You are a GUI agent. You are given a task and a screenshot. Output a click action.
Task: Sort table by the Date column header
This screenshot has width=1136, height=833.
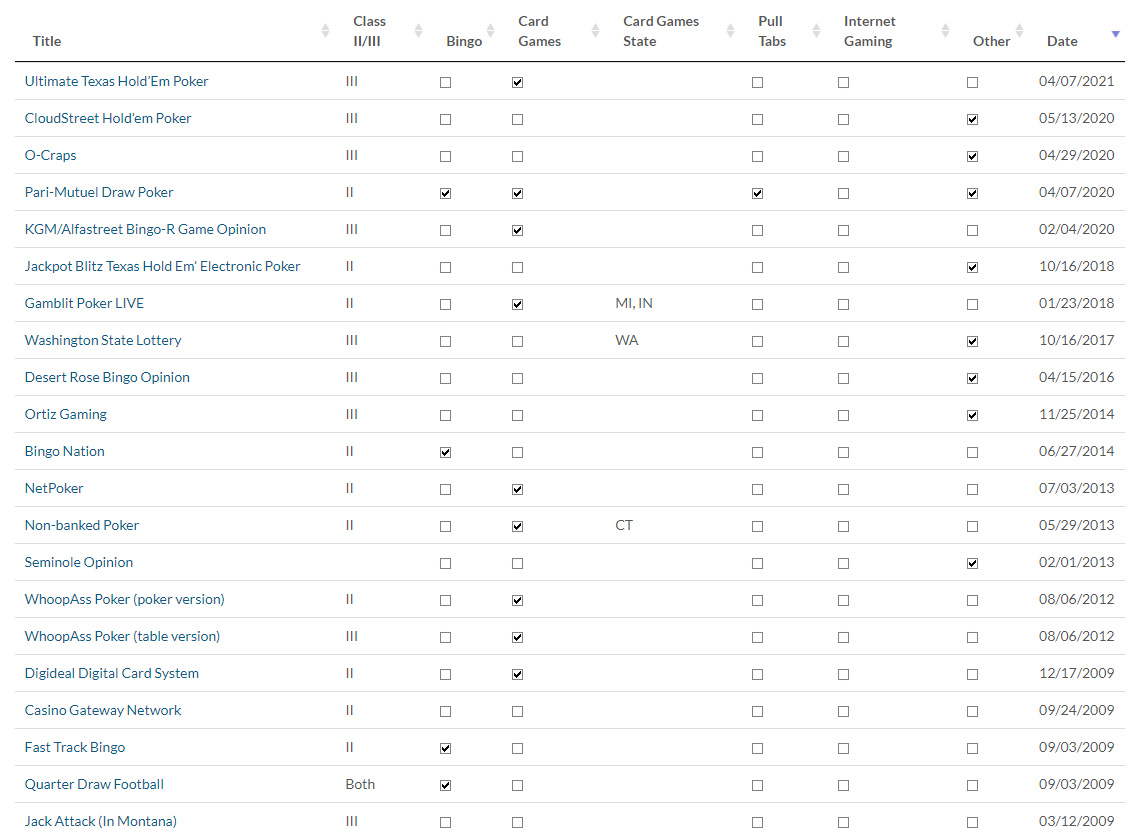click(x=1062, y=41)
